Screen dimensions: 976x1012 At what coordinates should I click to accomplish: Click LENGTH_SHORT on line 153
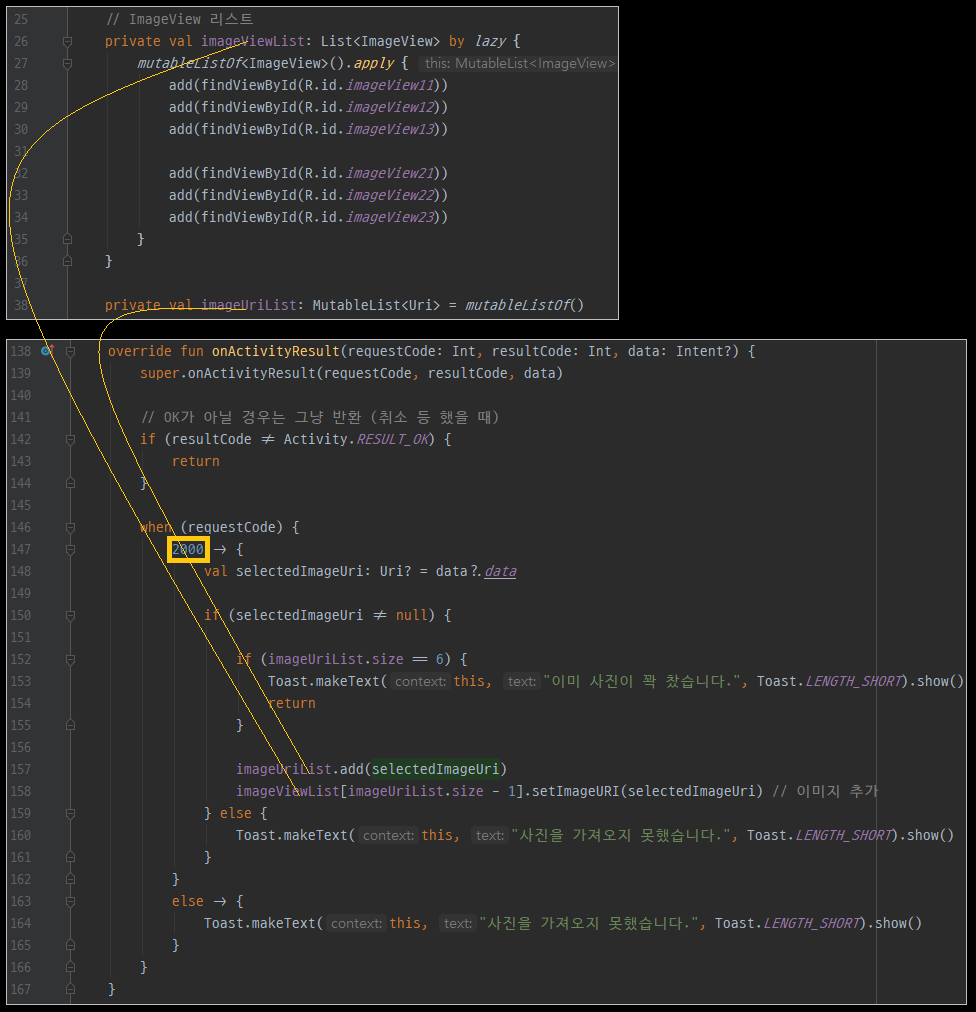tap(853, 682)
